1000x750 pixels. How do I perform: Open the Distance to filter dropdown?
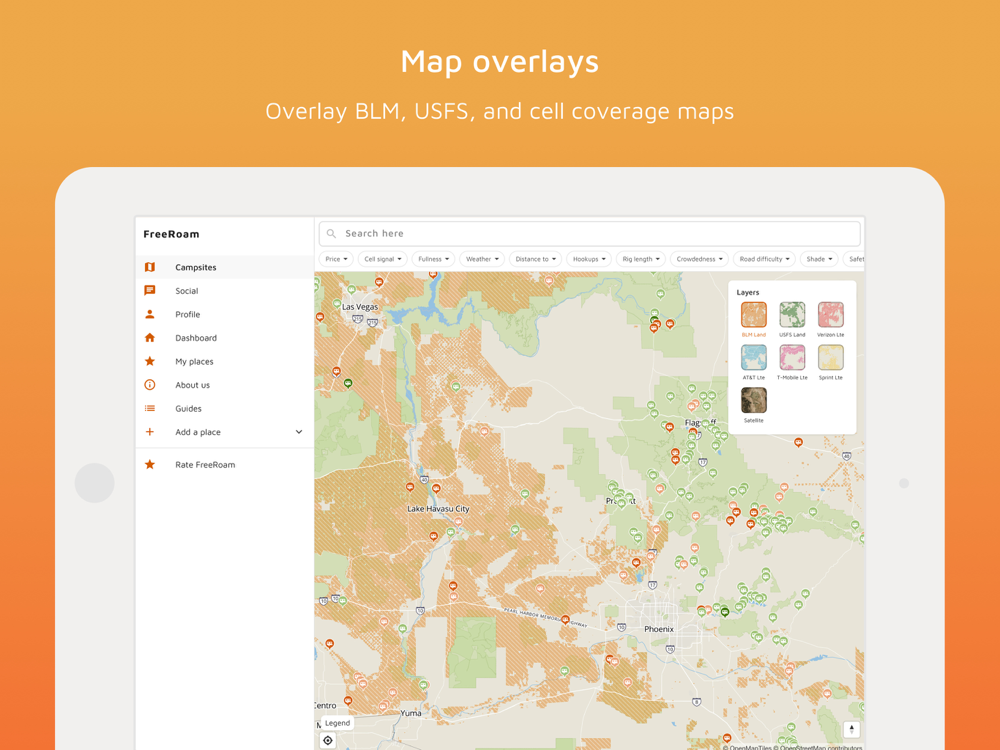coord(536,259)
